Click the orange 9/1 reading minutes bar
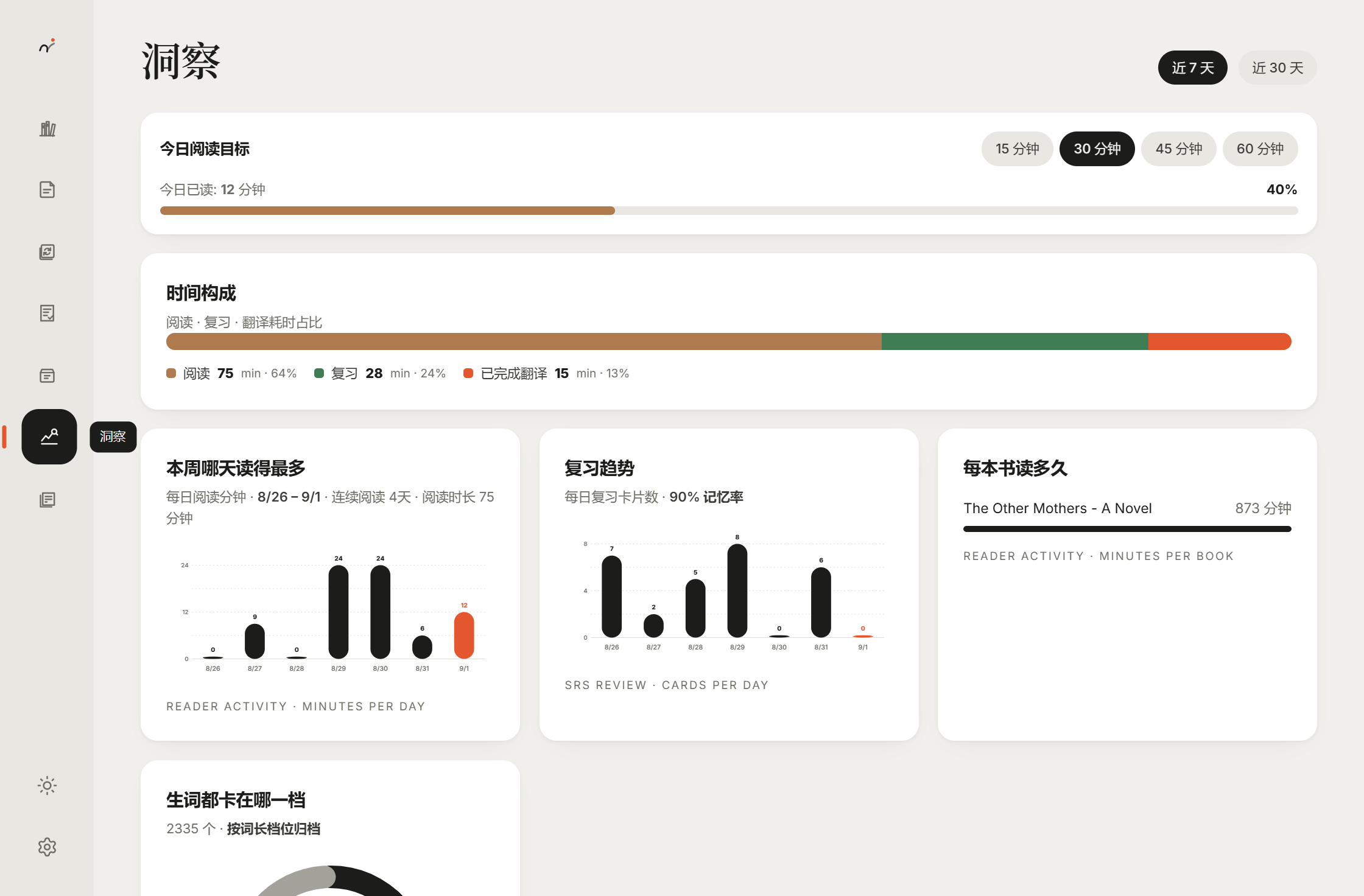Screen dimensions: 1364x896 tap(464, 635)
